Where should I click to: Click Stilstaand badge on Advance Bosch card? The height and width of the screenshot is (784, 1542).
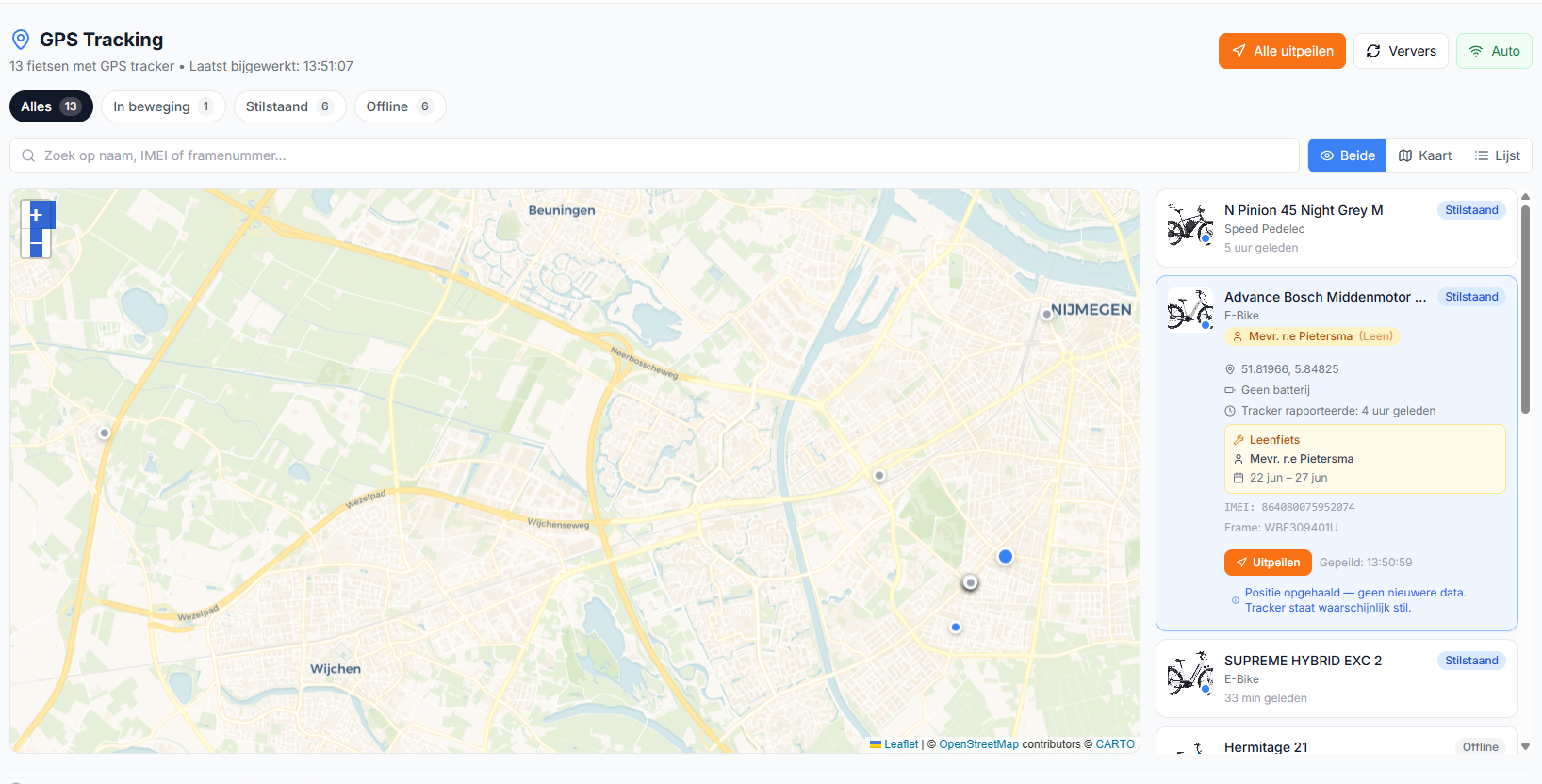(x=1471, y=297)
